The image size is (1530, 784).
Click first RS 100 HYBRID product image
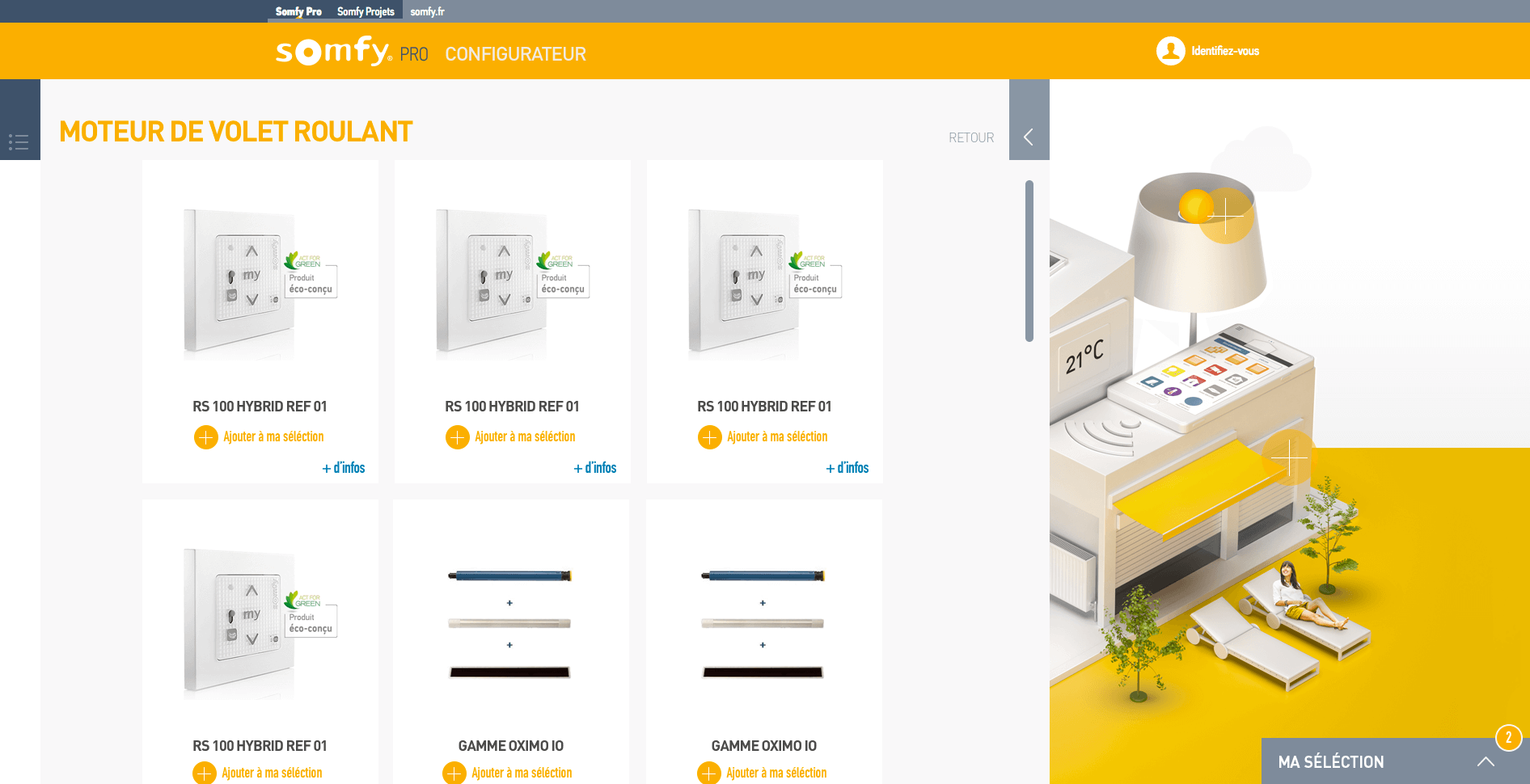click(260, 284)
